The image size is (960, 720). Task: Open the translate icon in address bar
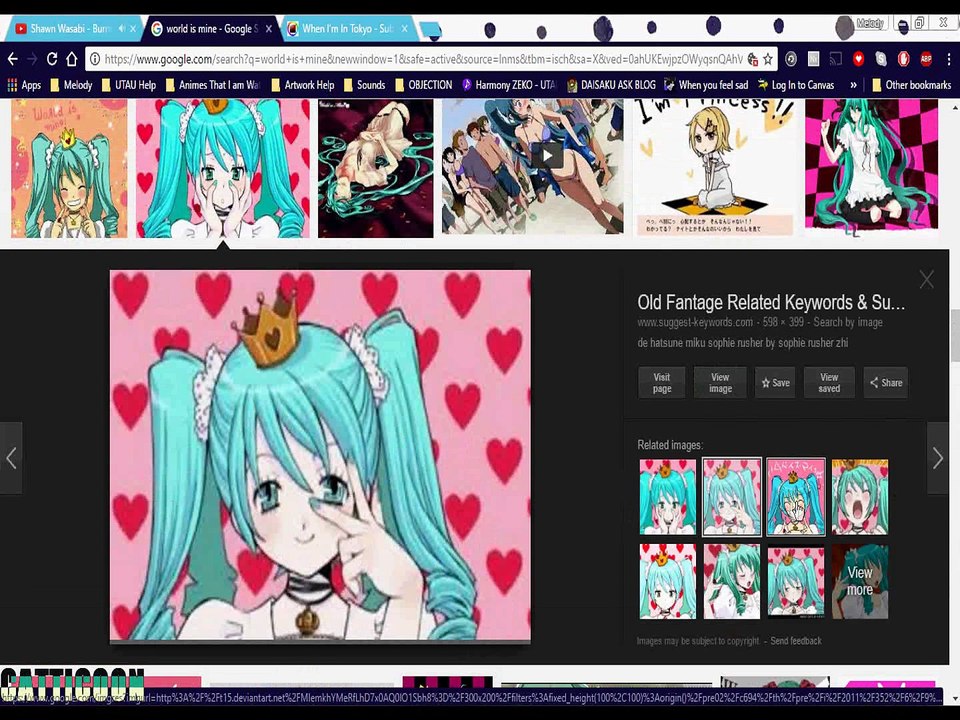pos(752,59)
